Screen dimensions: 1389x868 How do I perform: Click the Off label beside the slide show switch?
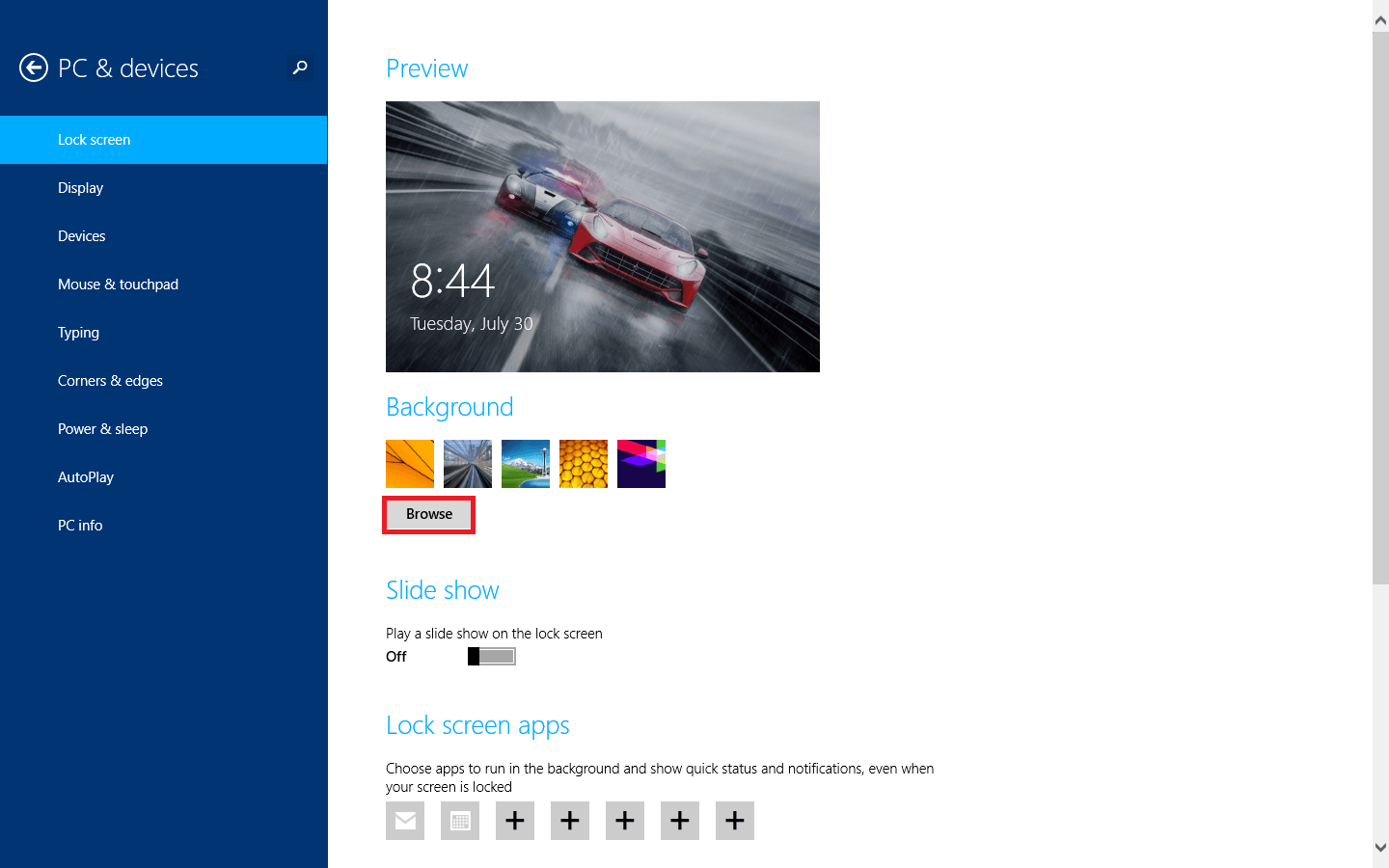click(x=395, y=656)
